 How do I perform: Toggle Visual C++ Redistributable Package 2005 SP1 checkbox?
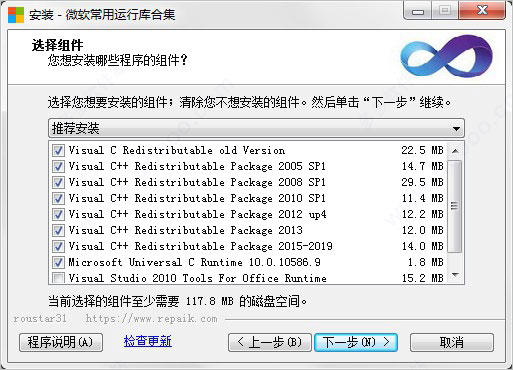tap(58, 166)
